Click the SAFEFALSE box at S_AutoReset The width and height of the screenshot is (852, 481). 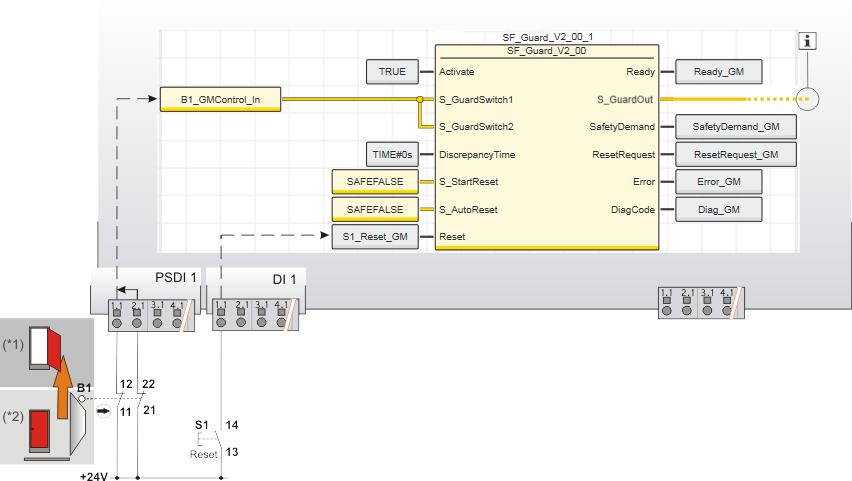[374, 209]
